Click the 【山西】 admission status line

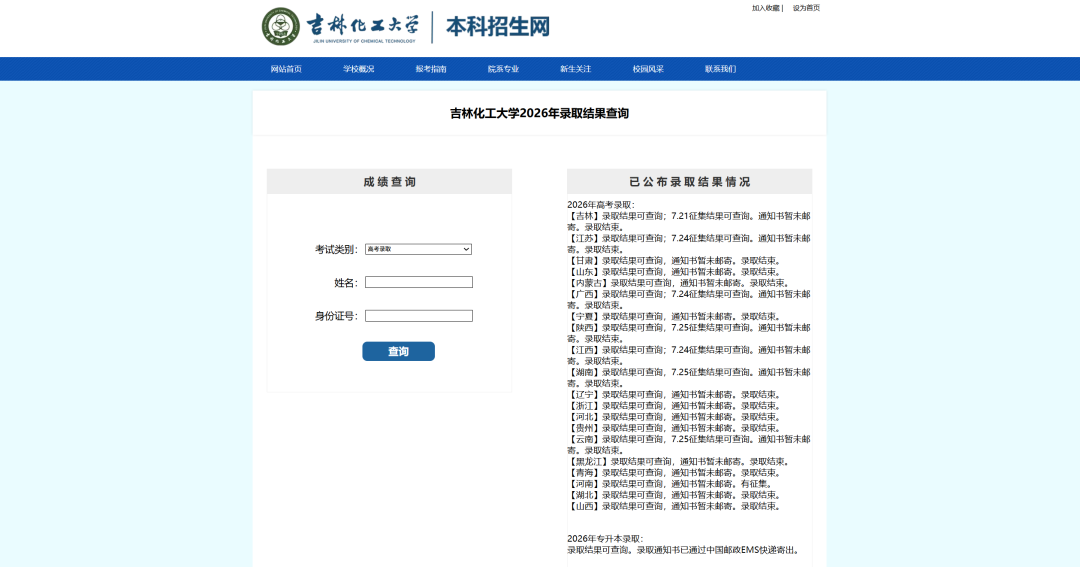675,506
